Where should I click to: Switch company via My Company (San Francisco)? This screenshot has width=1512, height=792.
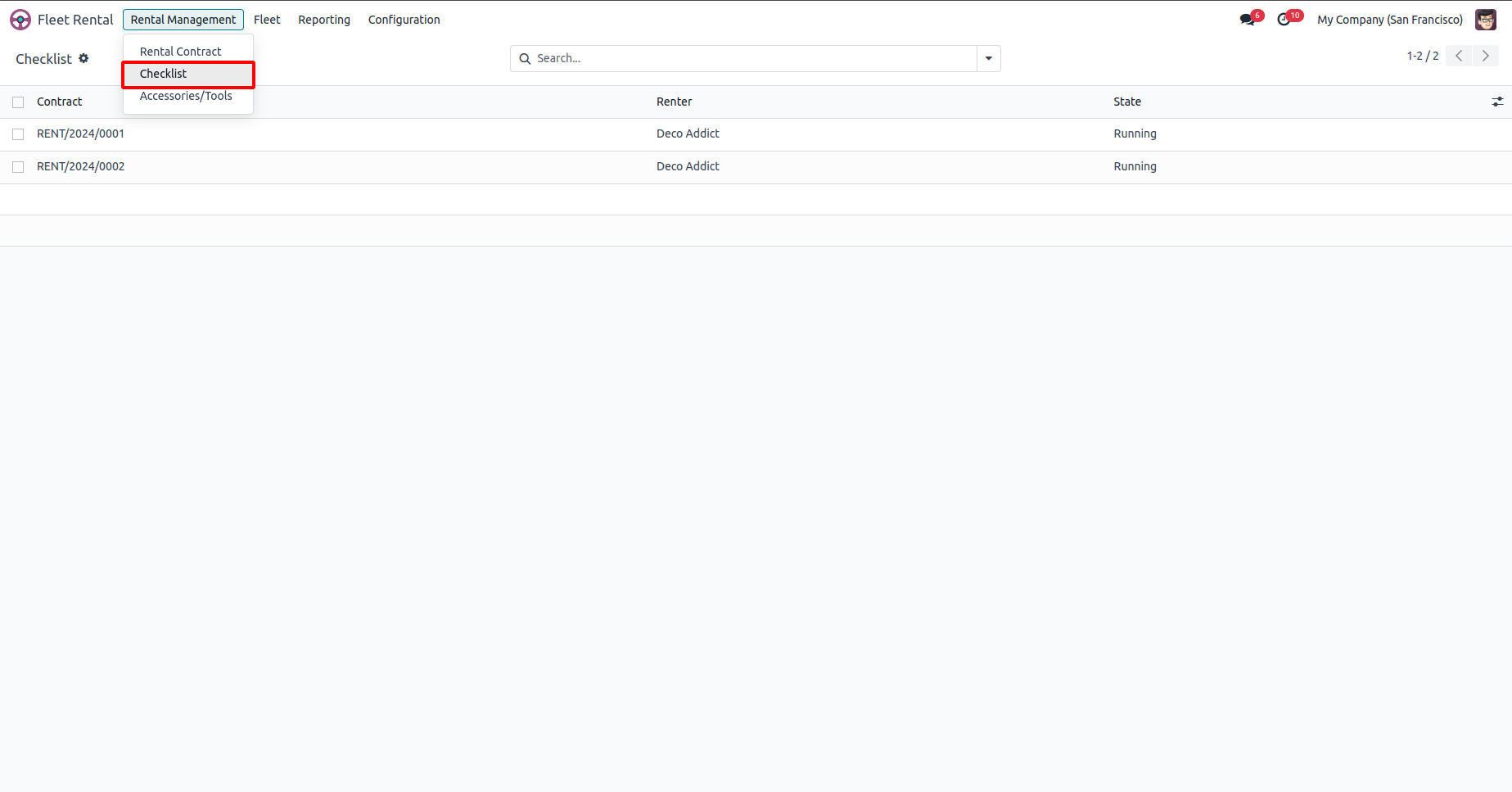[x=1390, y=20]
